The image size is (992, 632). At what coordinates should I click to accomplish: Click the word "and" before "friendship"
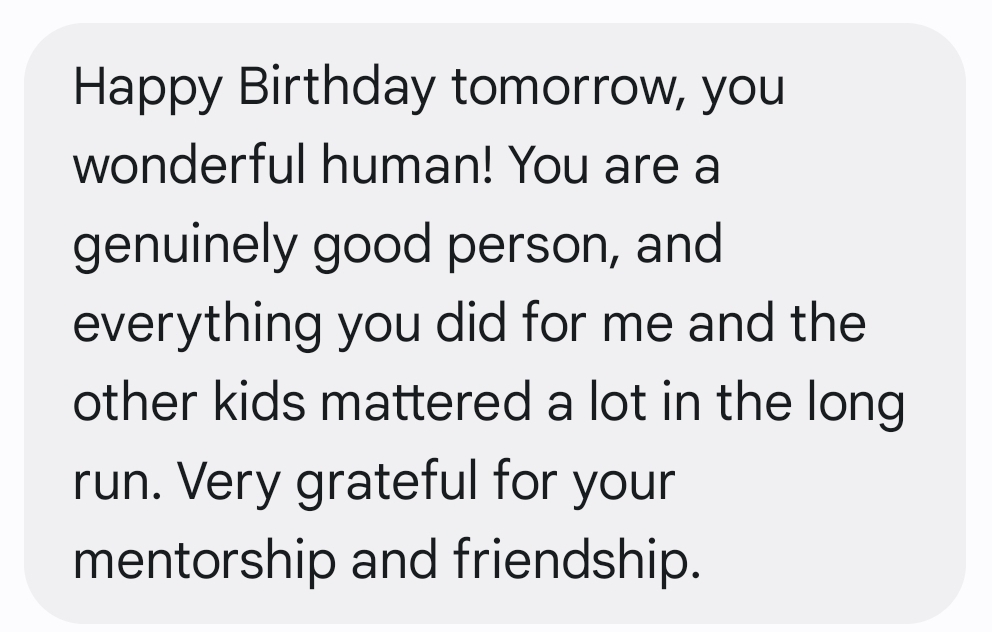pyautogui.click(x=394, y=560)
